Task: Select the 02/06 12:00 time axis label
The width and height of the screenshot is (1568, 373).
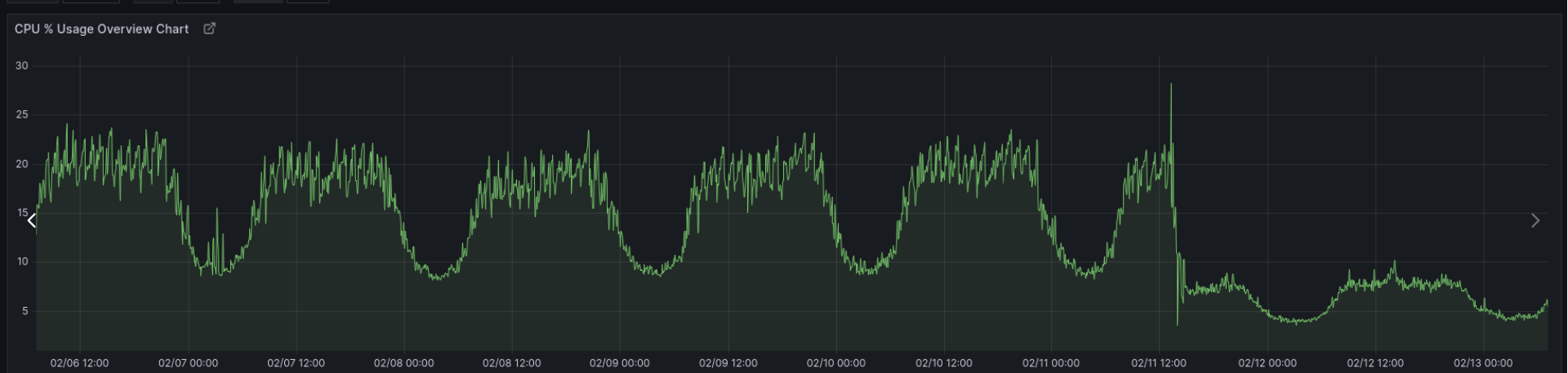Action: coord(79,362)
